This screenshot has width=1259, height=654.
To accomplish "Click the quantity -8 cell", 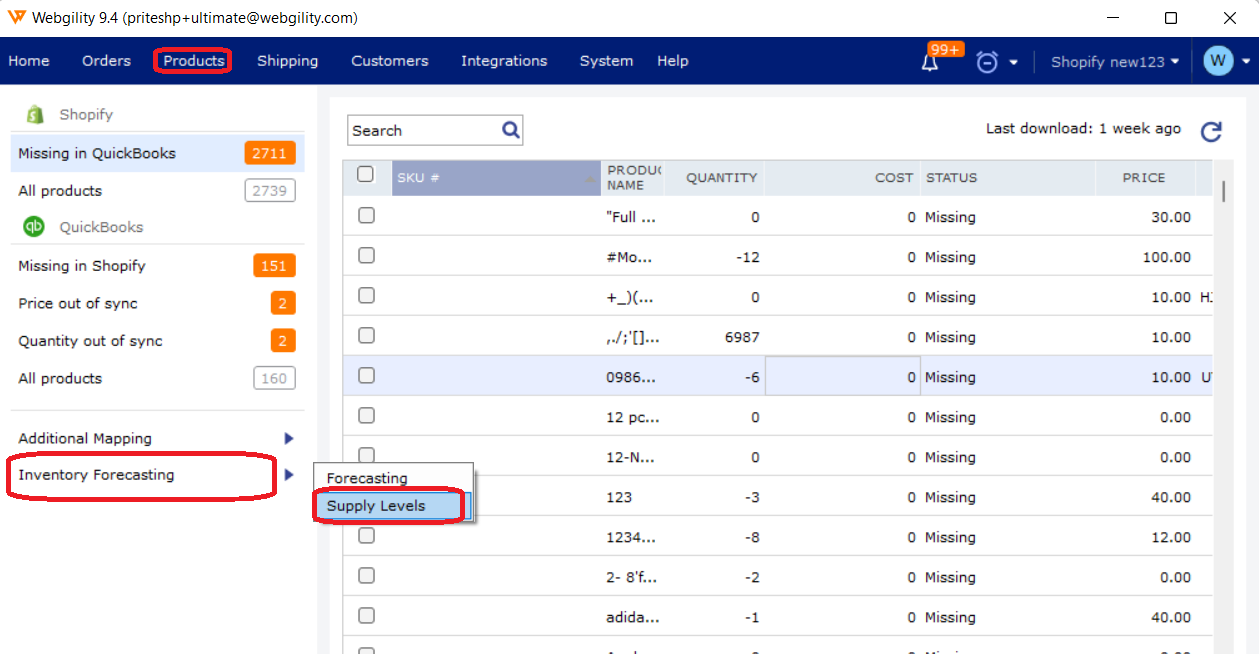I will [750, 537].
